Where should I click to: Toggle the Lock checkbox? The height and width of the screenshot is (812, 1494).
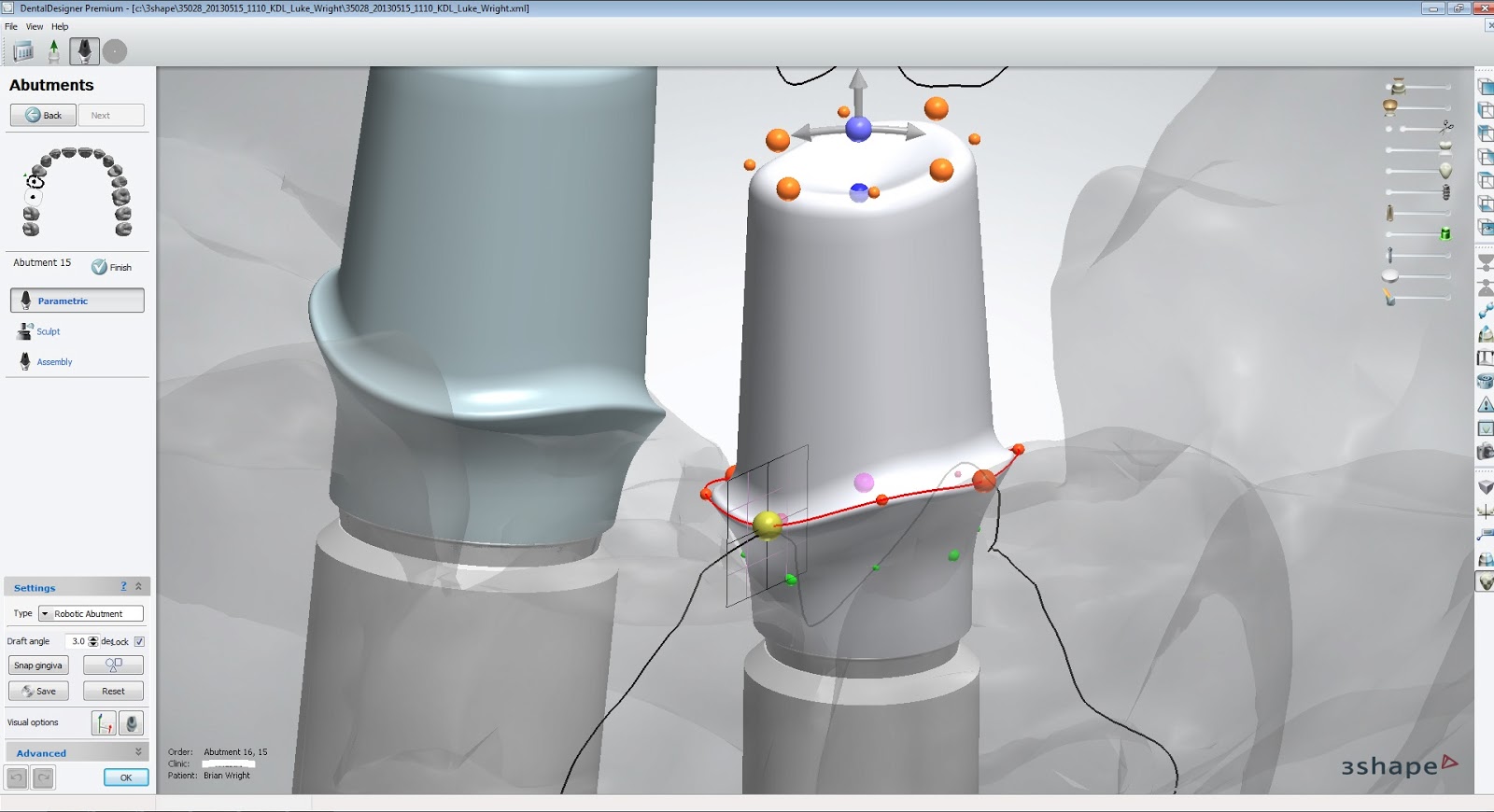[139, 641]
